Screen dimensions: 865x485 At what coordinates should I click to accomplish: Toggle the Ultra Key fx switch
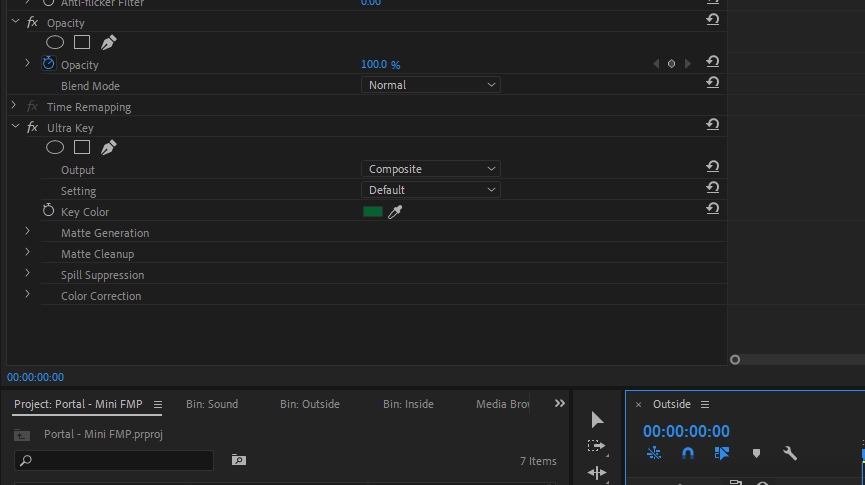pyautogui.click(x=33, y=127)
